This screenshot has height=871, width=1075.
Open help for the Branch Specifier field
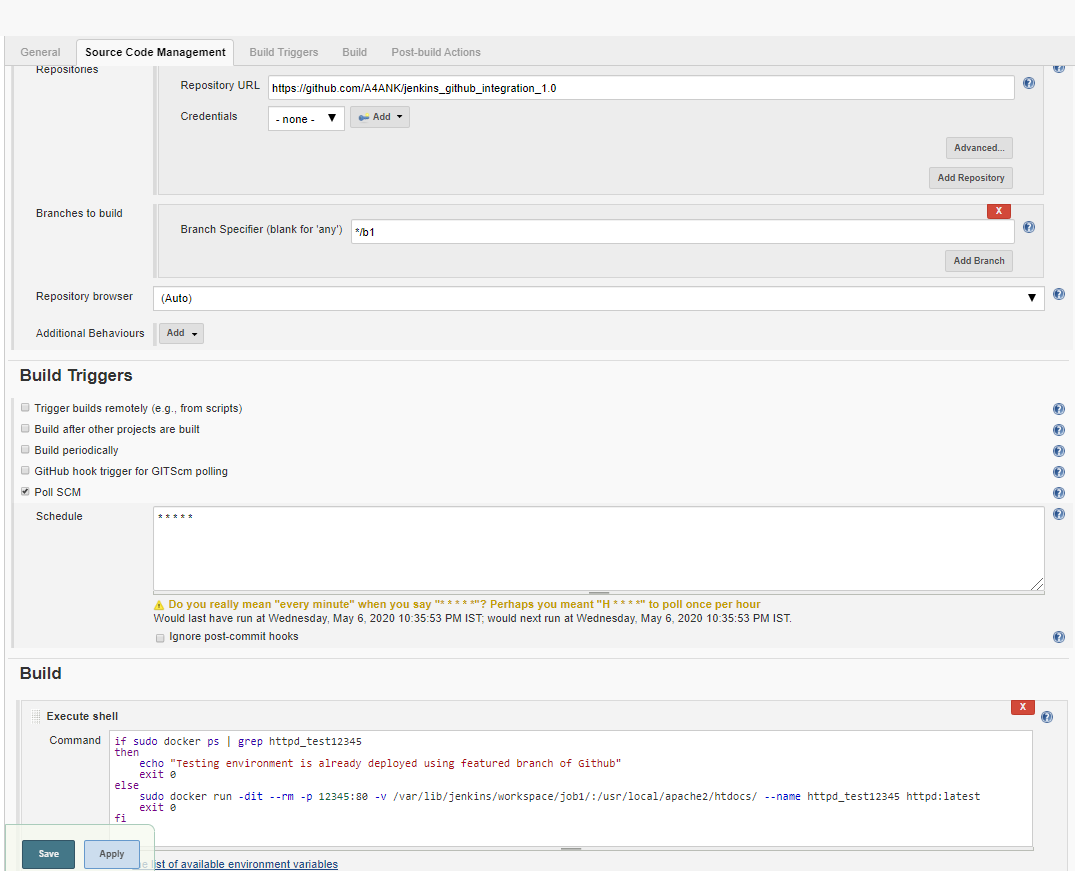[x=1028, y=227]
